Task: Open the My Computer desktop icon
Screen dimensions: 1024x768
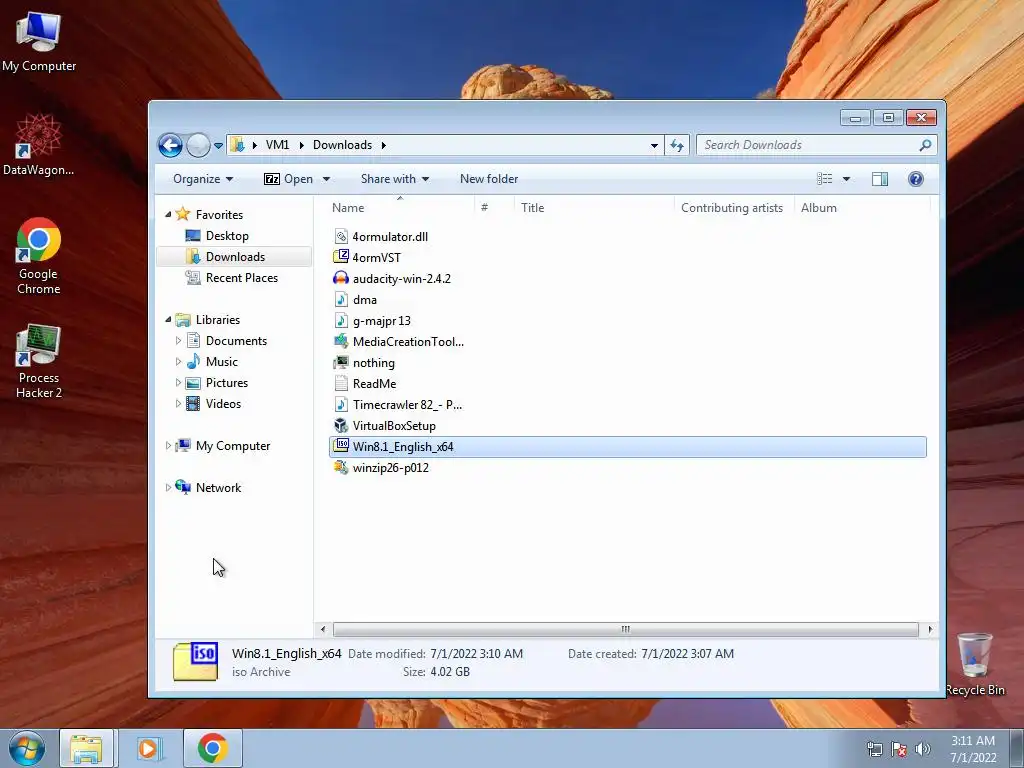Action: [x=39, y=42]
